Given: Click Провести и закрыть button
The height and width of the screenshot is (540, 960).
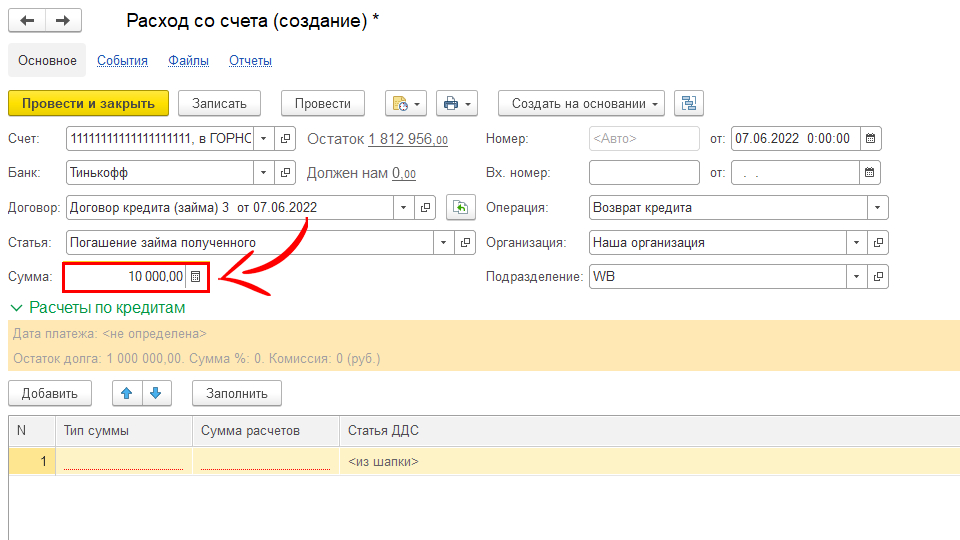Looking at the screenshot, I should [x=88, y=103].
